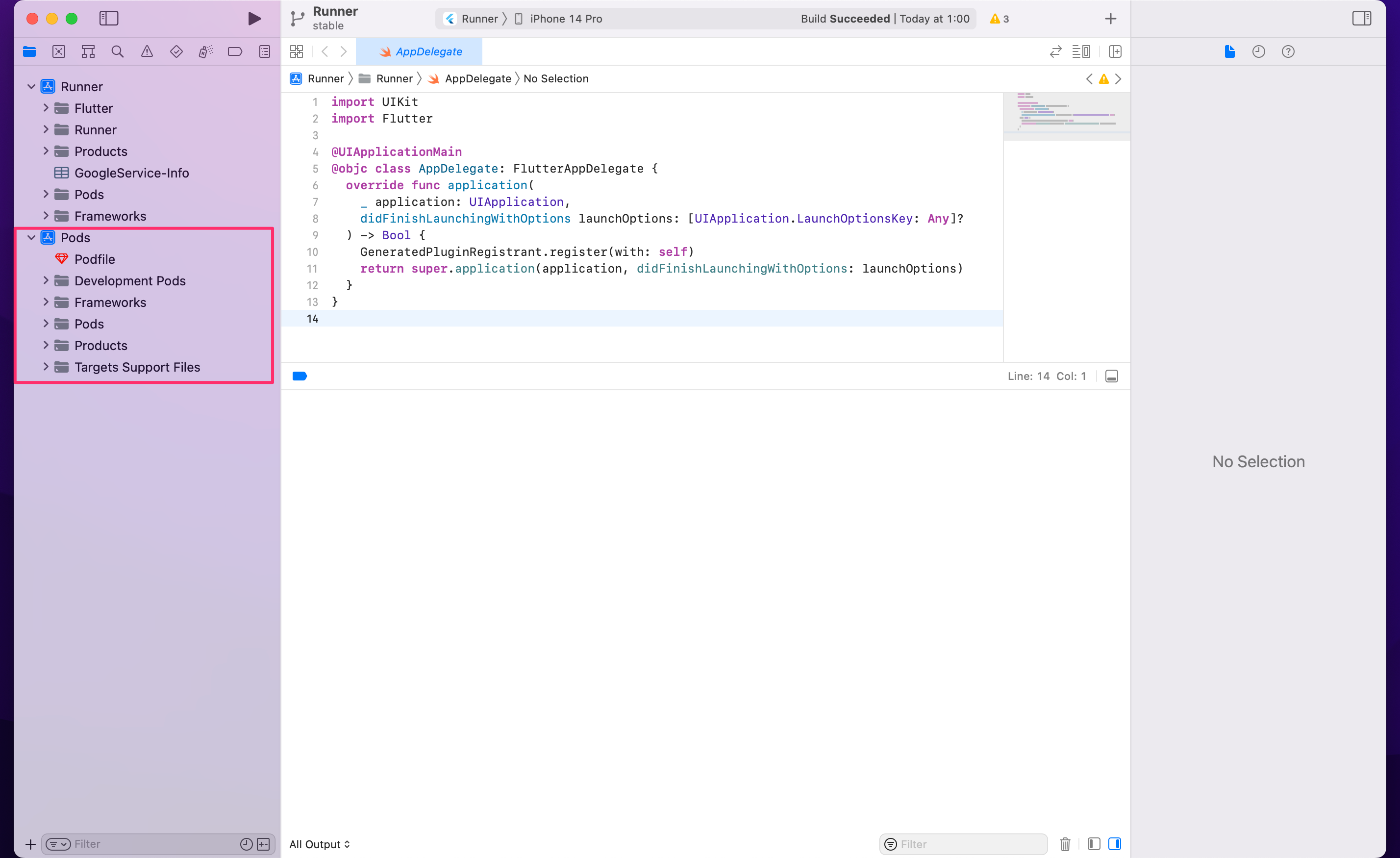The image size is (1400, 858).
Task: Open the Report navigator icon
Action: pyautogui.click(x=265, y=51)
